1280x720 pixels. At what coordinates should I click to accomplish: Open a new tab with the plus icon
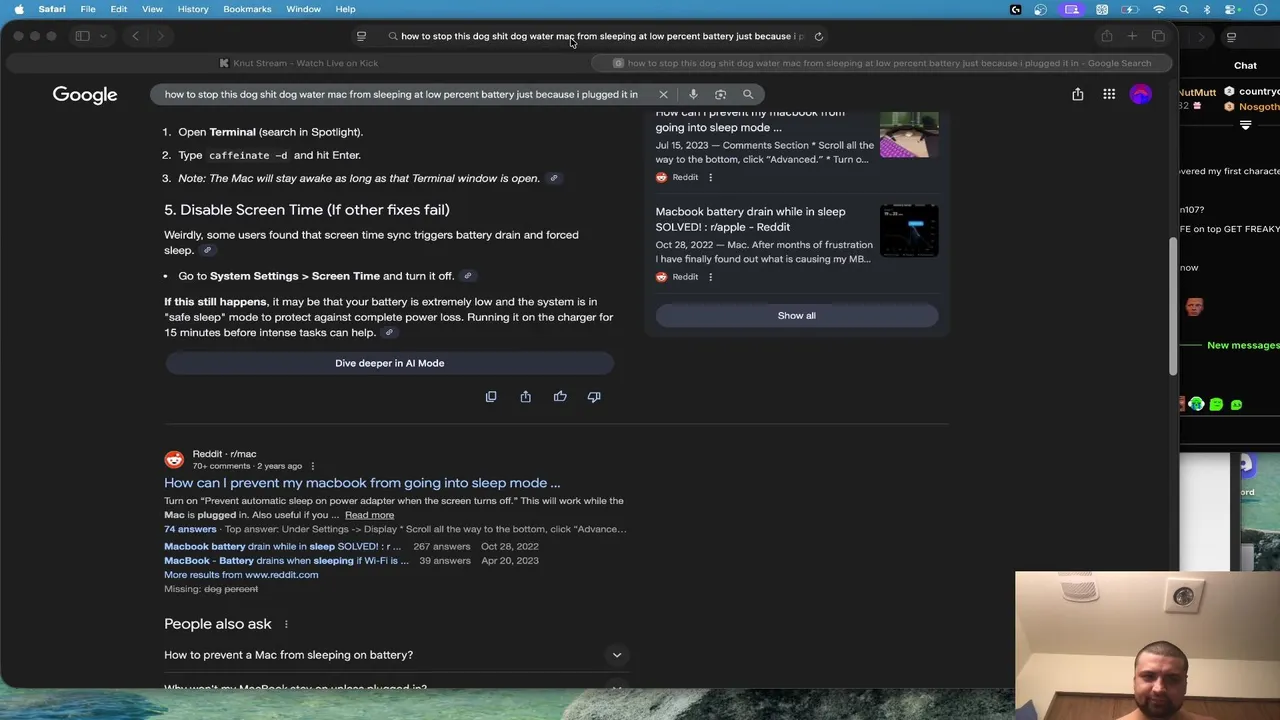click(x=1132, y=36)
